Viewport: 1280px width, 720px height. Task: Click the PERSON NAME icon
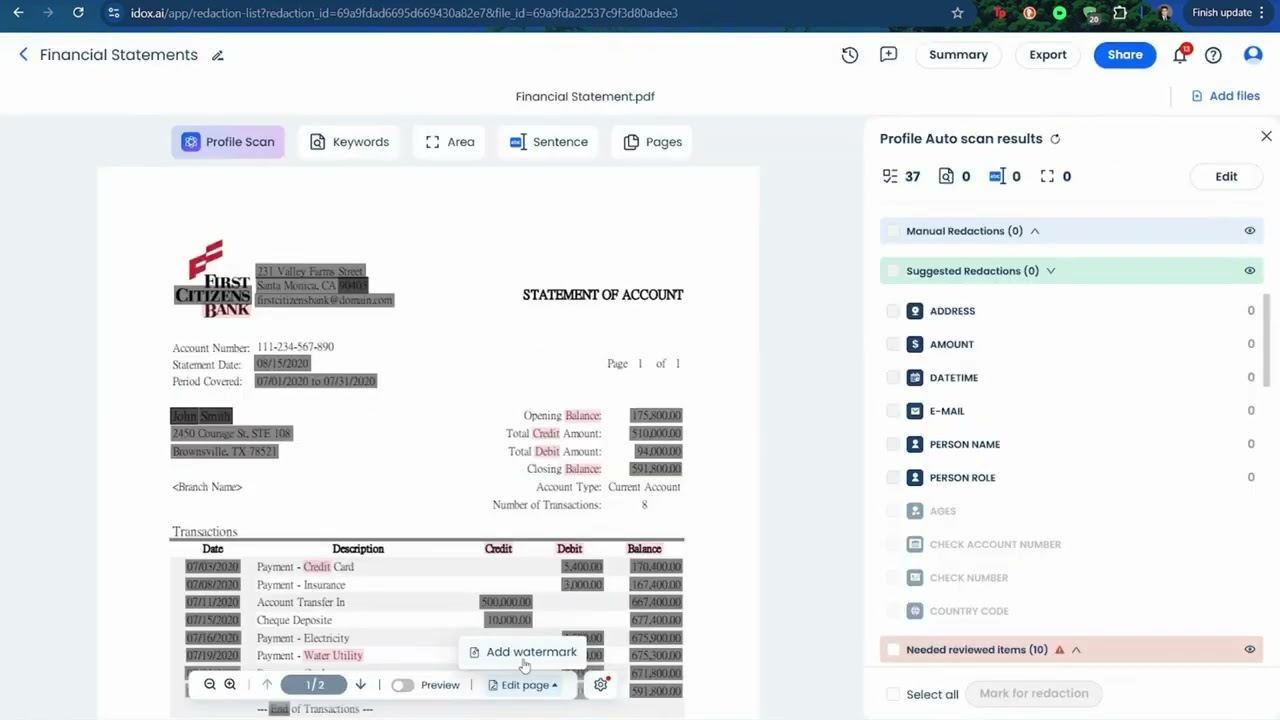click(914, 444)
